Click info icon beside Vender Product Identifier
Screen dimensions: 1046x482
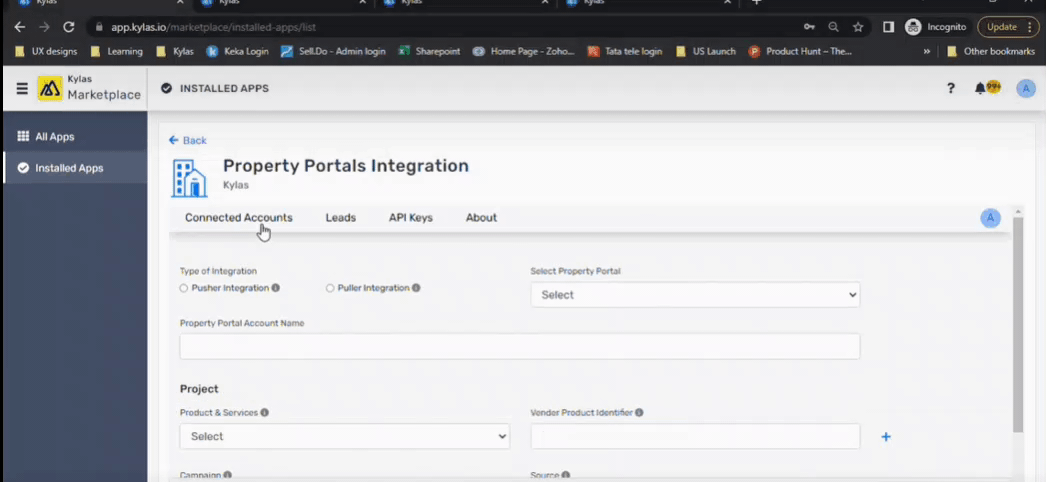[x=639, y=413]
